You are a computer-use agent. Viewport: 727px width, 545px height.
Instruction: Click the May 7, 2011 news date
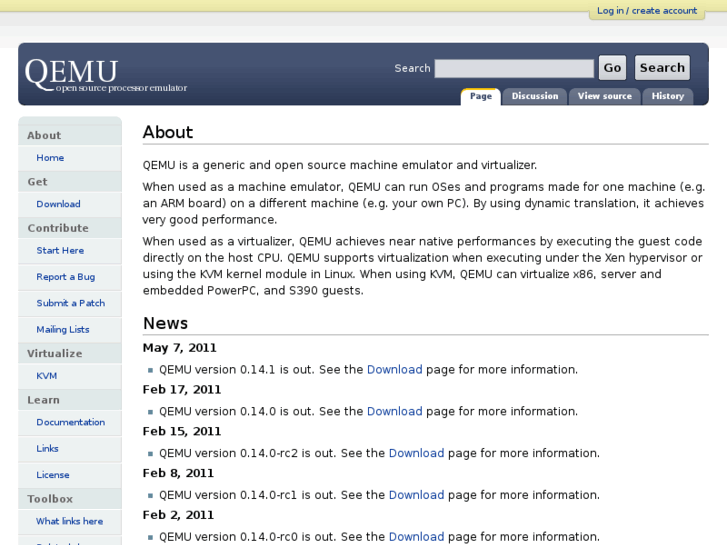179,348
